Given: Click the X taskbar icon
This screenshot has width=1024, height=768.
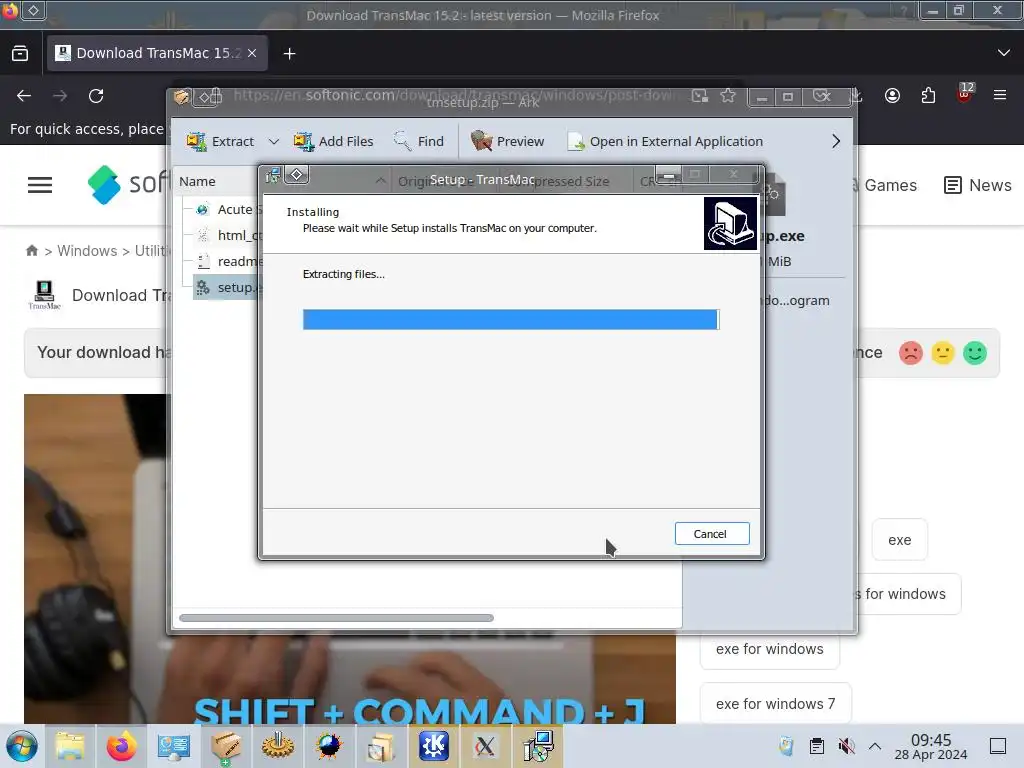Looking at the screenshot, I should [x=485, y=746].
